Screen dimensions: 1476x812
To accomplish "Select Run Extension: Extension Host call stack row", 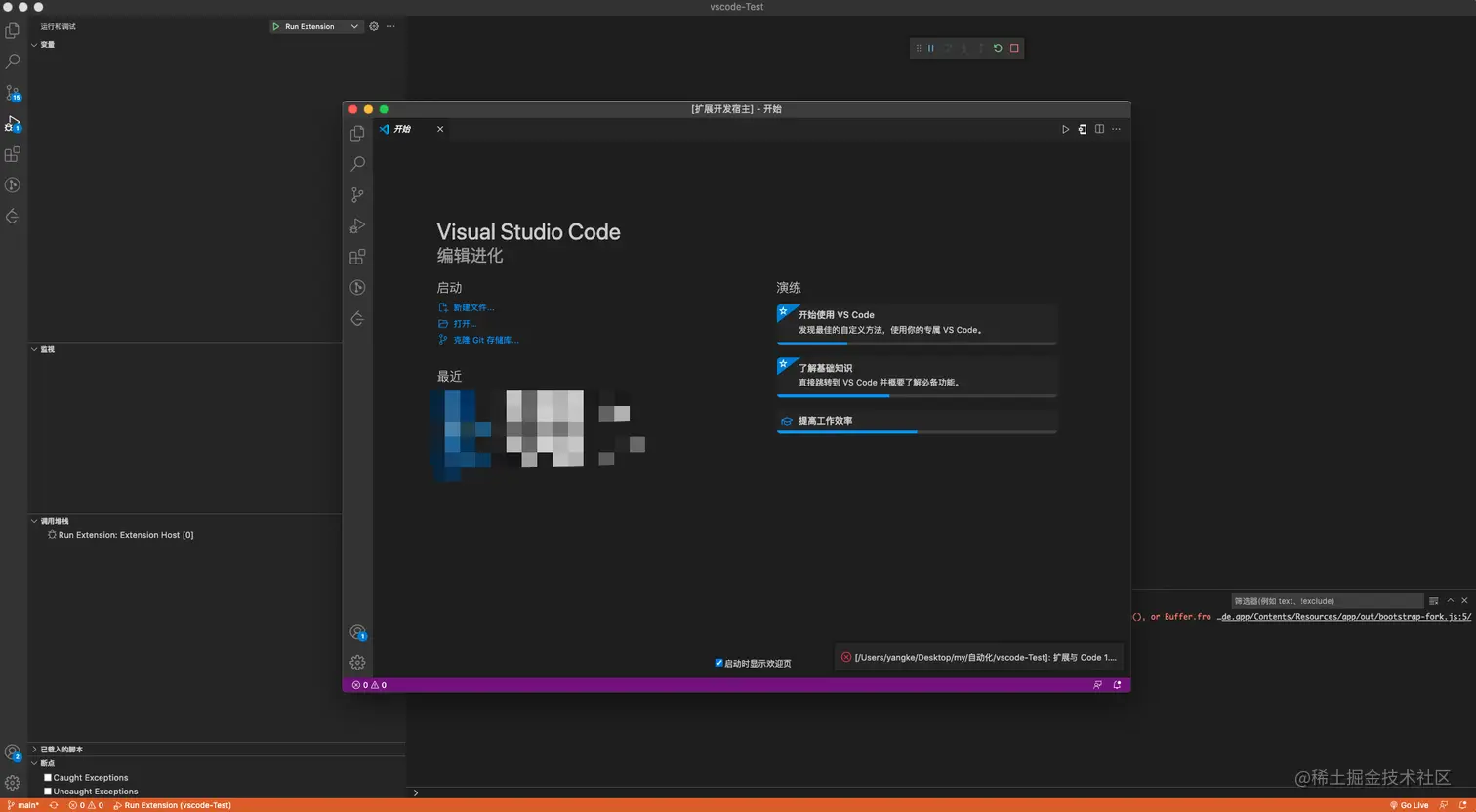I will tap(185, 535).
